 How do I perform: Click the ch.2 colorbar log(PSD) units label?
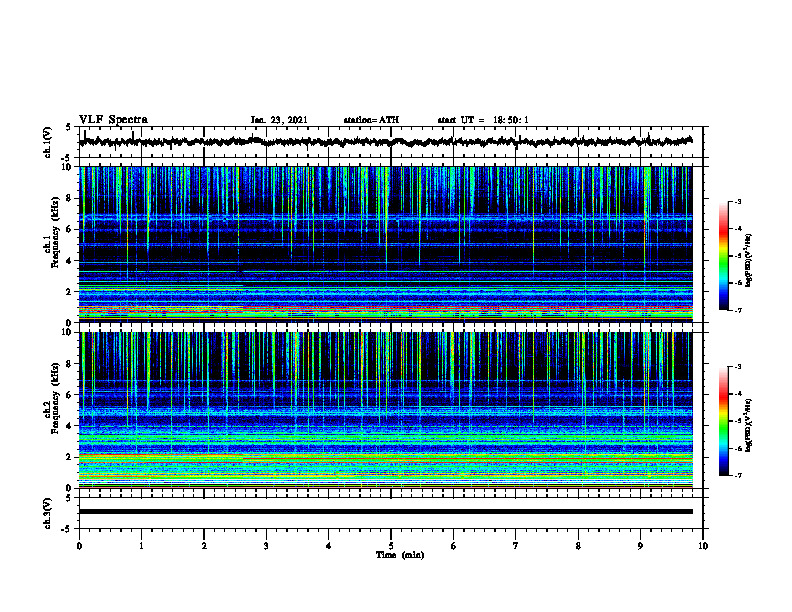(x=749, y=425)
